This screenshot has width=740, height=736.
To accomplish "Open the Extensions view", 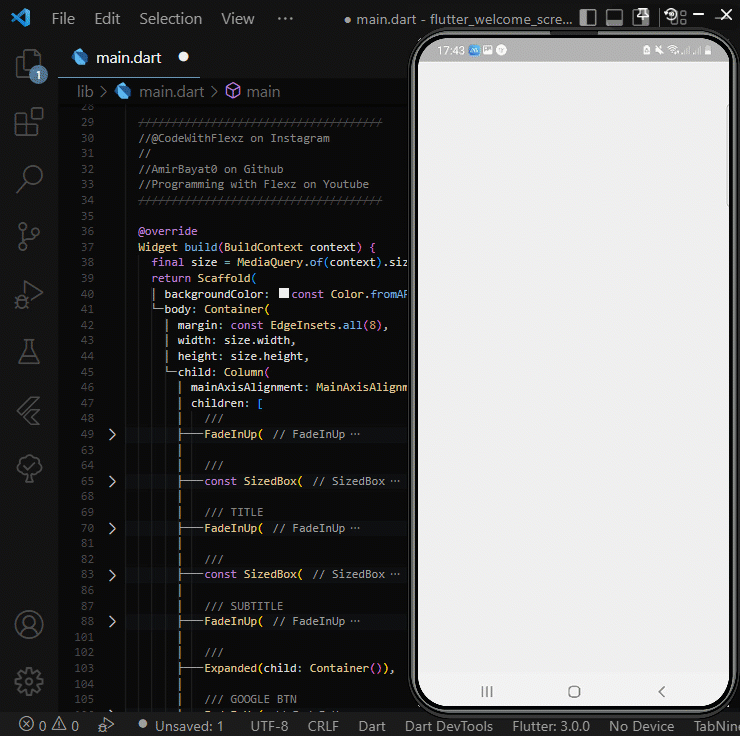I will point(29,122).
